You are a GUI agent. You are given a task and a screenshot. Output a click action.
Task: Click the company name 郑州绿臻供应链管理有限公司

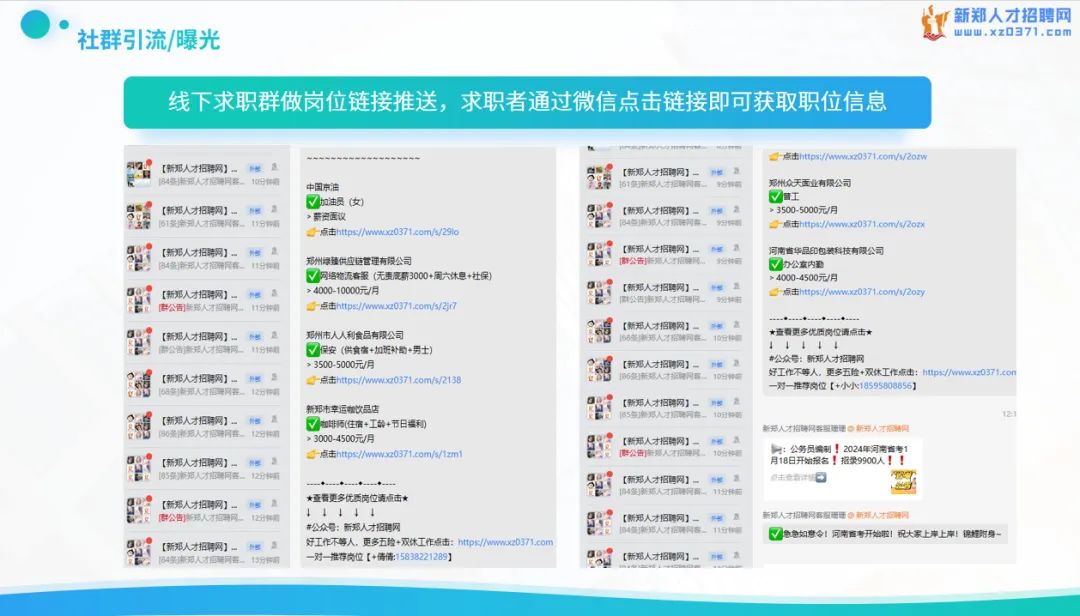359,261
